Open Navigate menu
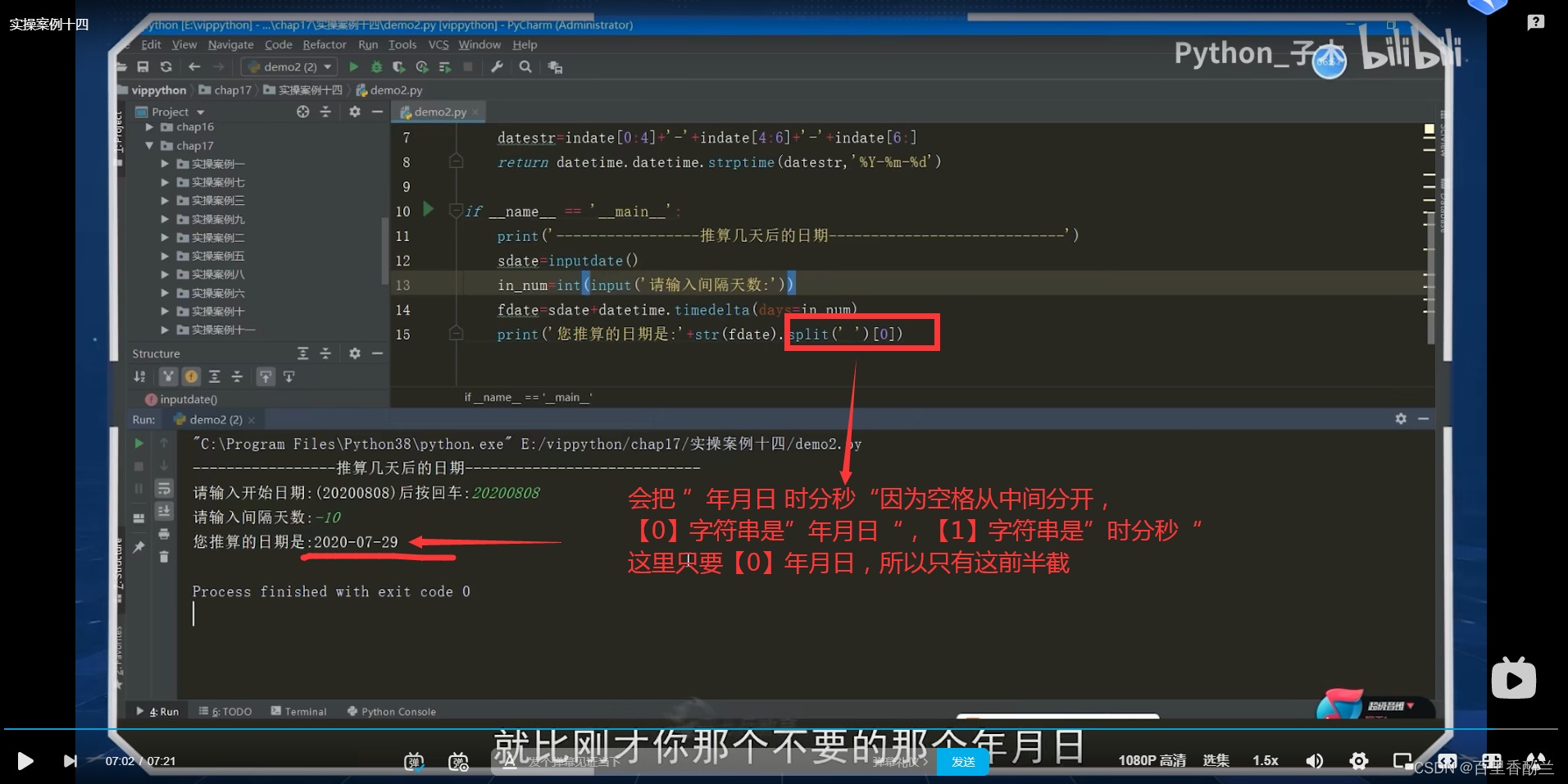This screenshot has width=1568, height=784. 230,45
